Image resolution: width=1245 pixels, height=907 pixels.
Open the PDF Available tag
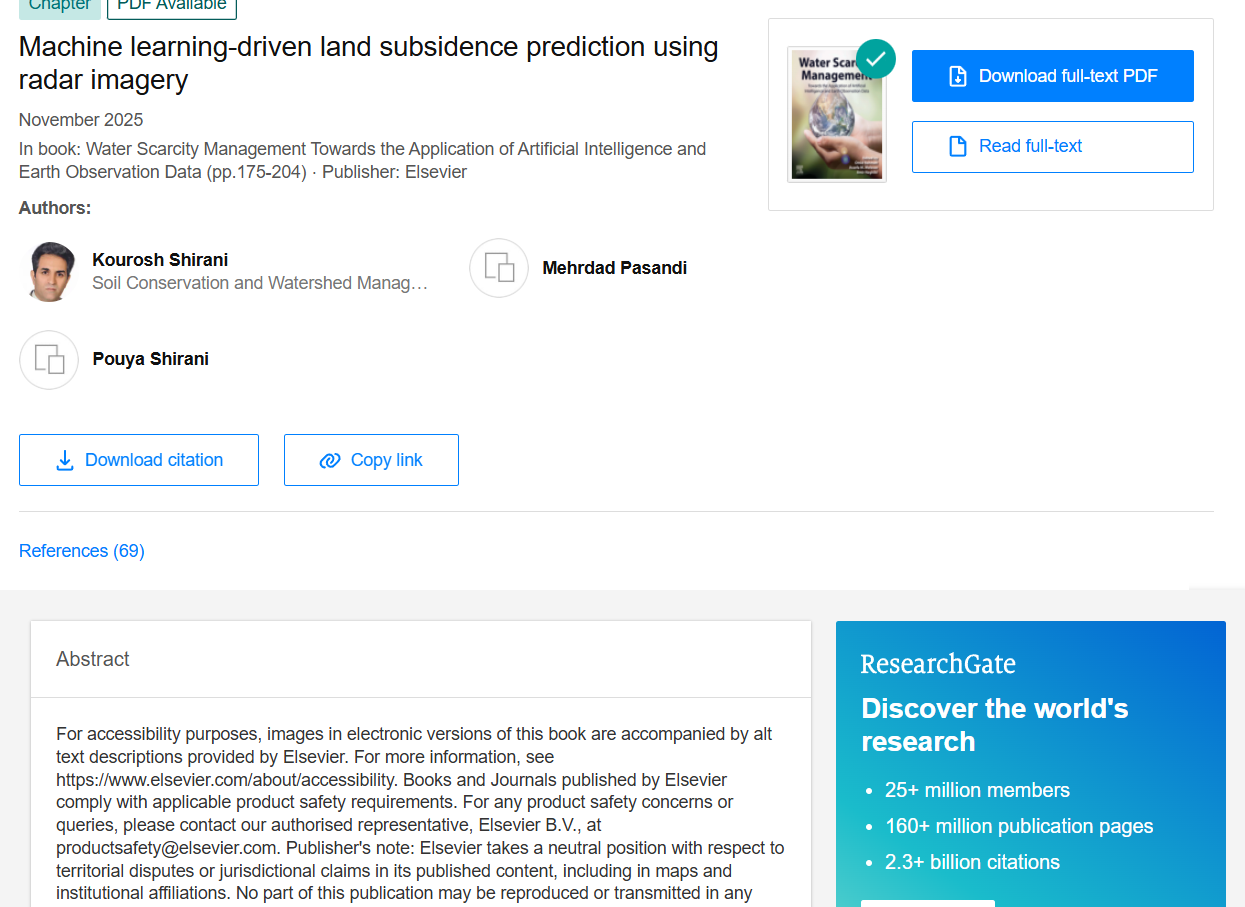click(x=172, y=5)
